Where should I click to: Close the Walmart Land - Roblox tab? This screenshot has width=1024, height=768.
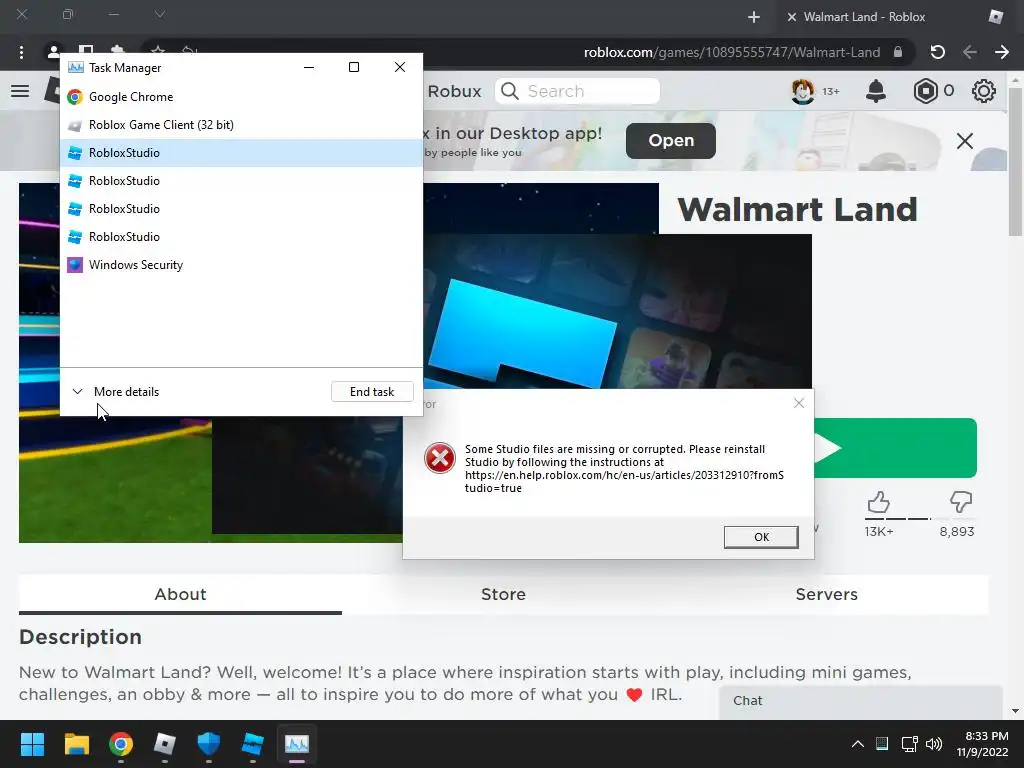click(x=792, y=17)
